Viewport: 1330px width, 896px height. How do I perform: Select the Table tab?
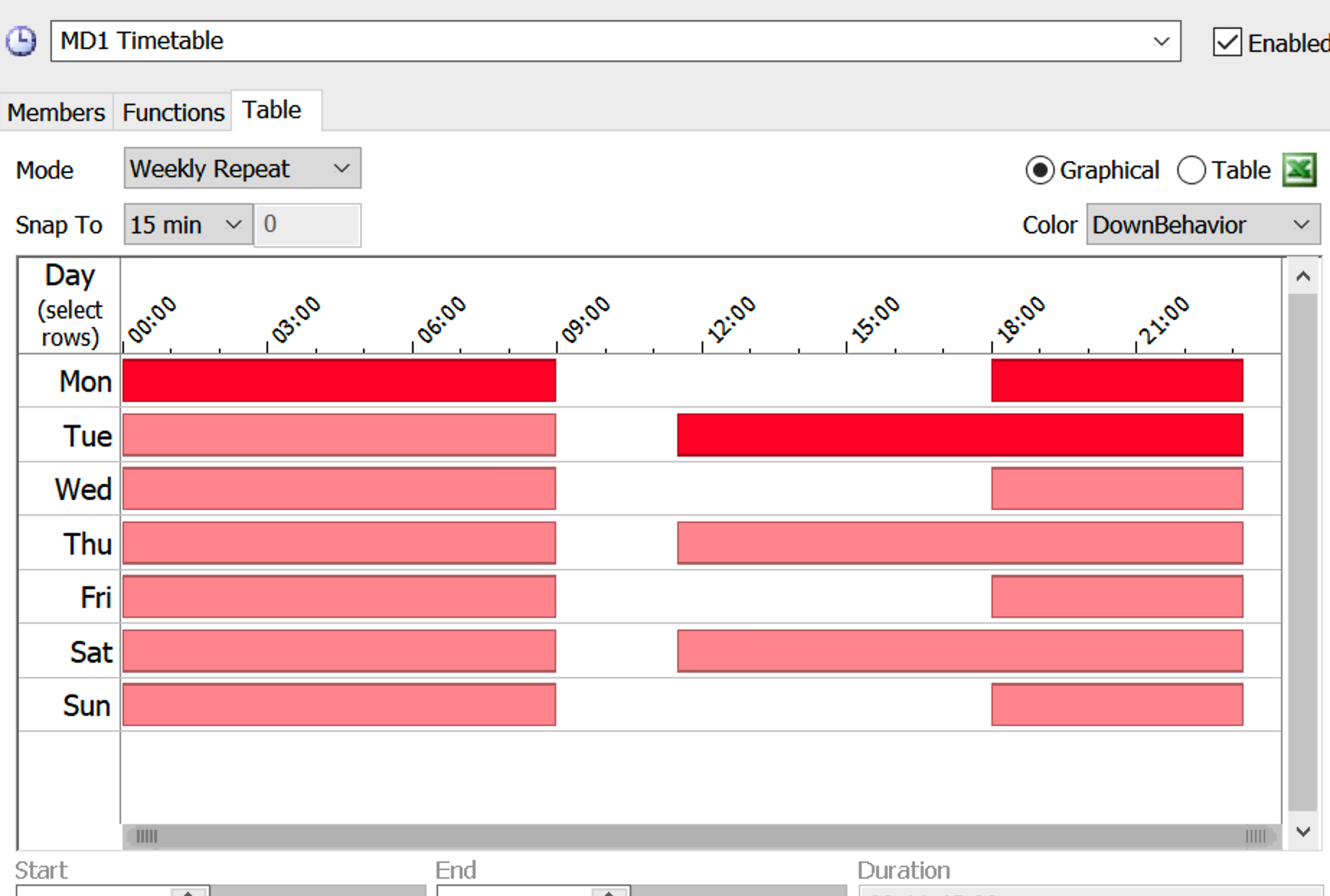(272, 110)
